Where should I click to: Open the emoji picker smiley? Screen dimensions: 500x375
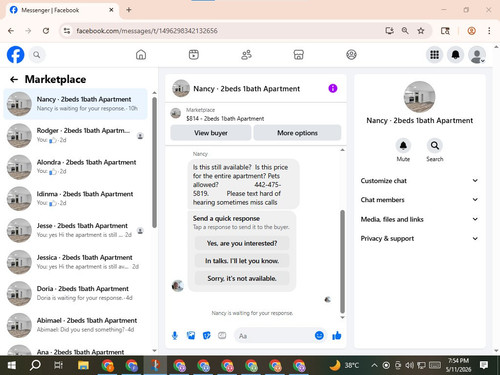[319, 336]
